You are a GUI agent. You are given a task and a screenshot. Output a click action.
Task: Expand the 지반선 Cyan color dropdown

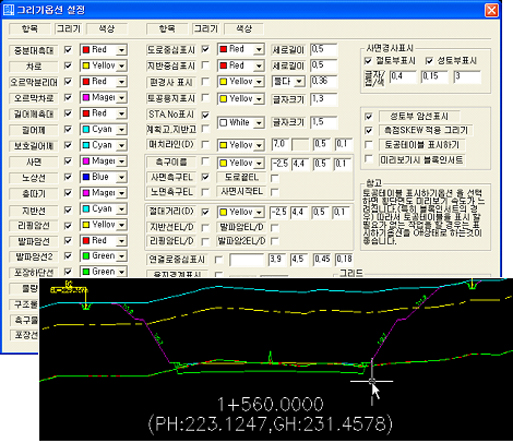121,209
